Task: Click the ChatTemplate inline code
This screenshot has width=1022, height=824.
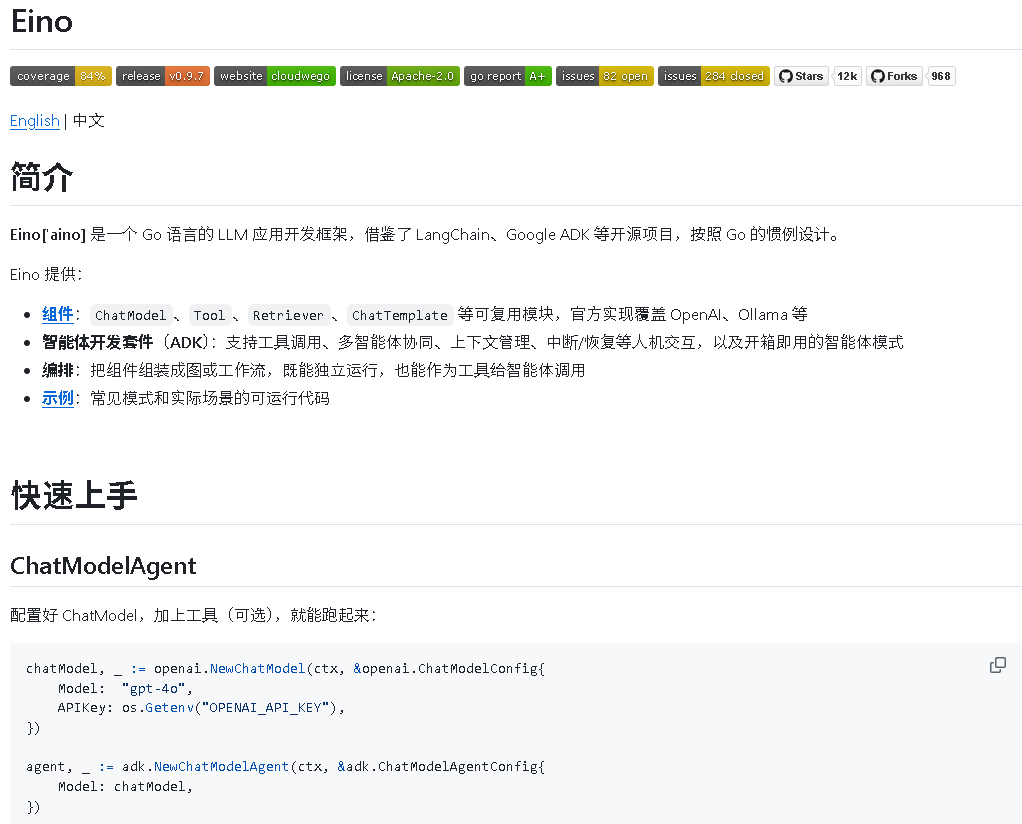Action: (400, 316)
